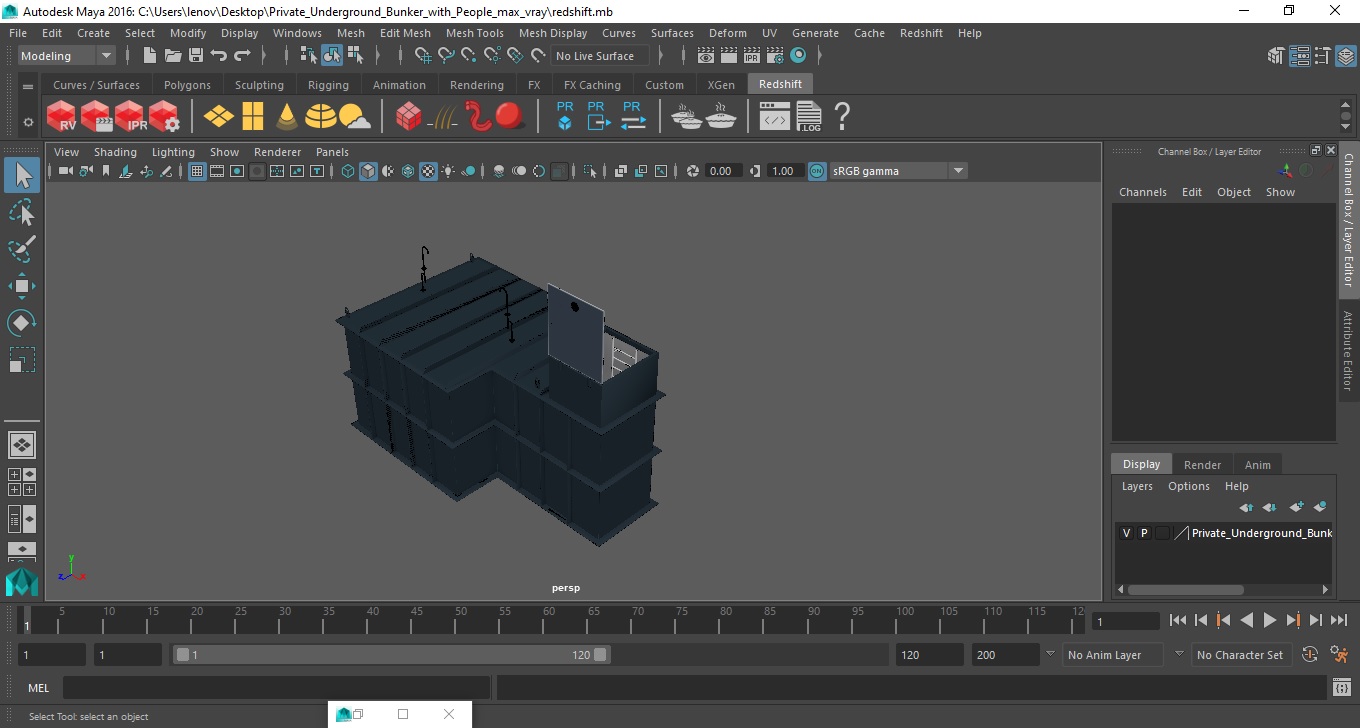Open the Attribute Editor side tab
This screenshot has height=728, width=1360.
coord(1348,351)
